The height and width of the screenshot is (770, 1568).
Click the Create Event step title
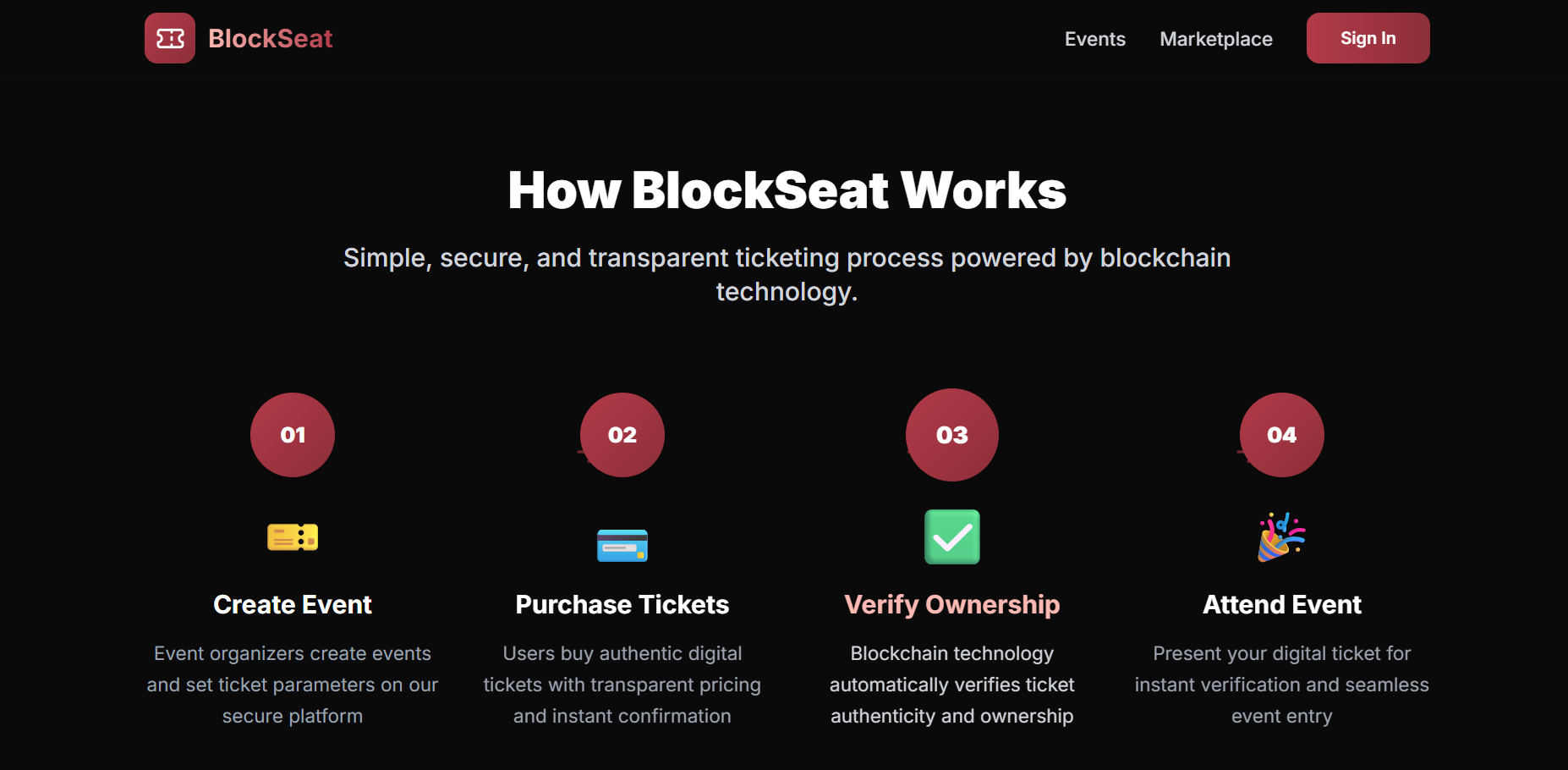tap(293, 605)
